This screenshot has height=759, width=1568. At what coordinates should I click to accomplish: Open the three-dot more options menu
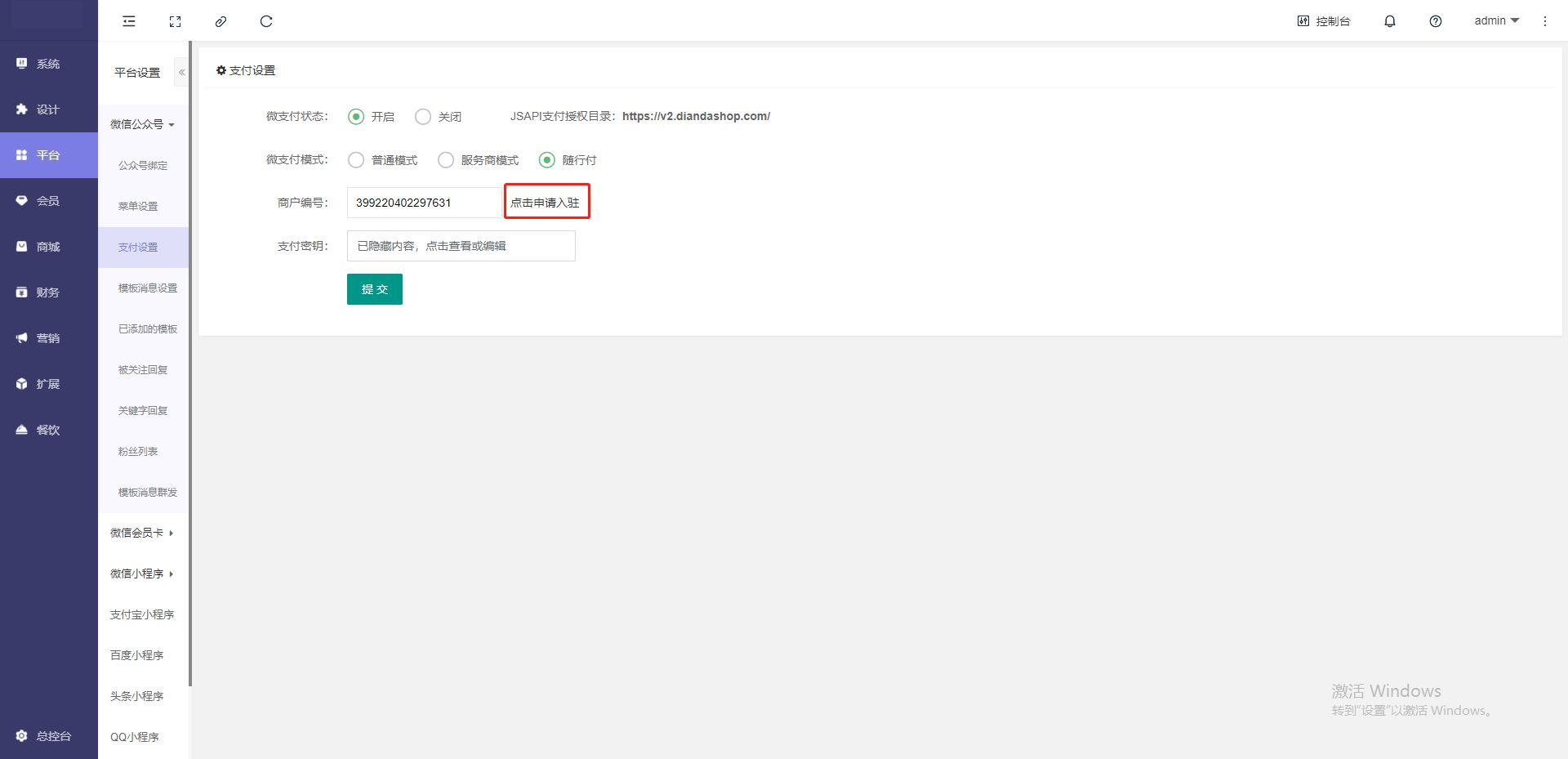[1544, 21]
